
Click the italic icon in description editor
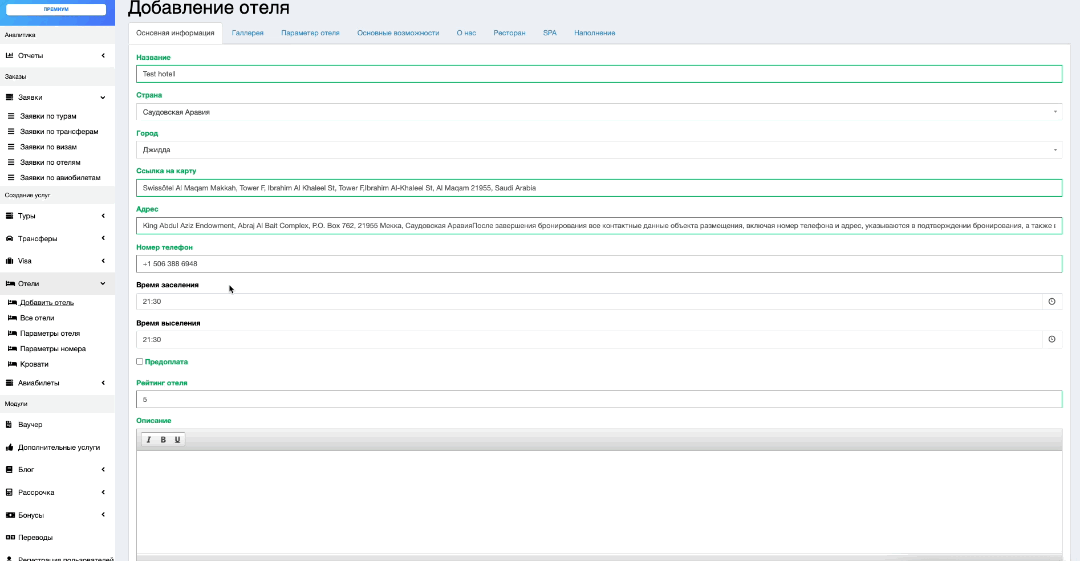pyautogui.click(x=149, y=439)
